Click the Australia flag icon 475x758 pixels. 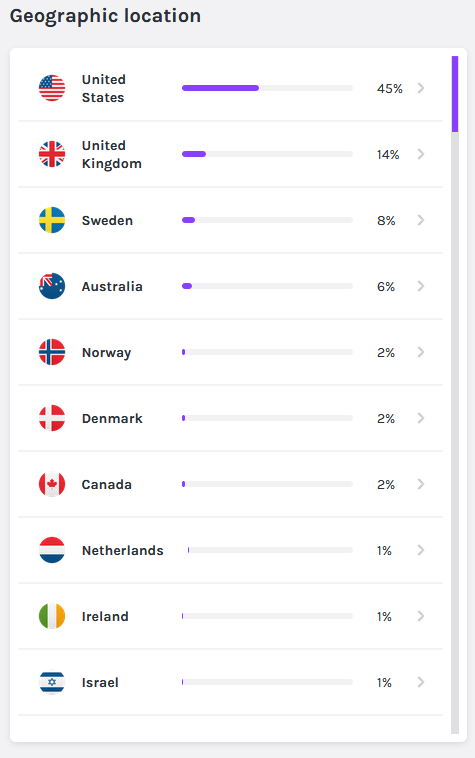pyautogui.click(x=52, y=286)
